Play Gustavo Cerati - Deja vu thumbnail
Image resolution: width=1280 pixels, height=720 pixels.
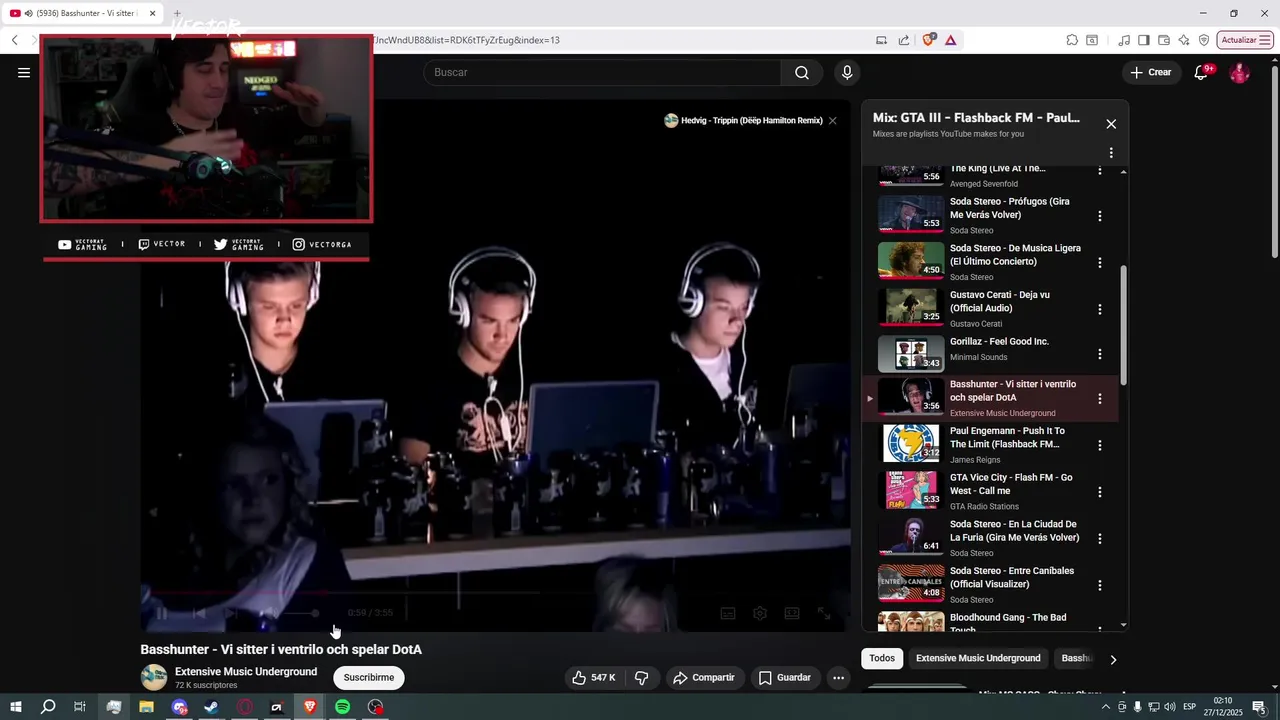click(x=911, y=307)
